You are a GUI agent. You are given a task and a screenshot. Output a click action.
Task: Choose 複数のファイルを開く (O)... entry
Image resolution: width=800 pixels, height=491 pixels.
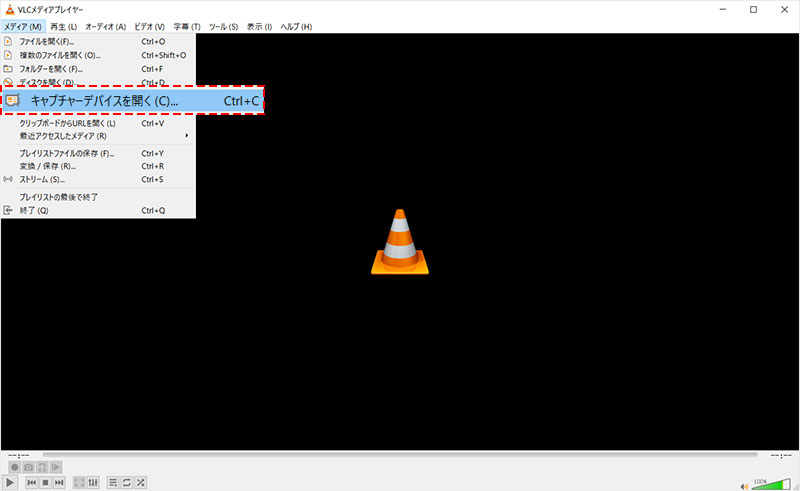point(98,55)
